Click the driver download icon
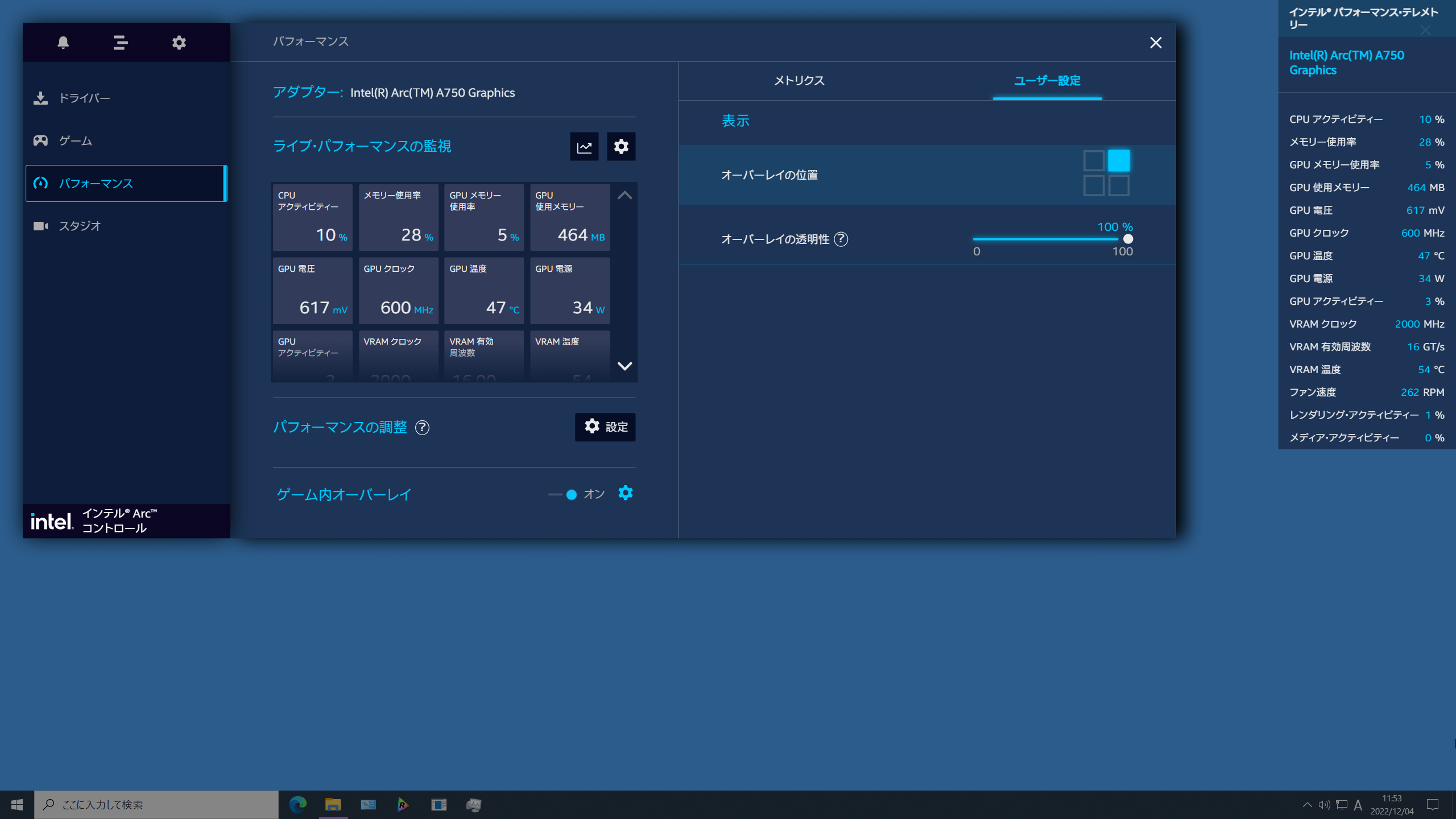The height and width of the screenshot is (819, 1456). point(40,98)
